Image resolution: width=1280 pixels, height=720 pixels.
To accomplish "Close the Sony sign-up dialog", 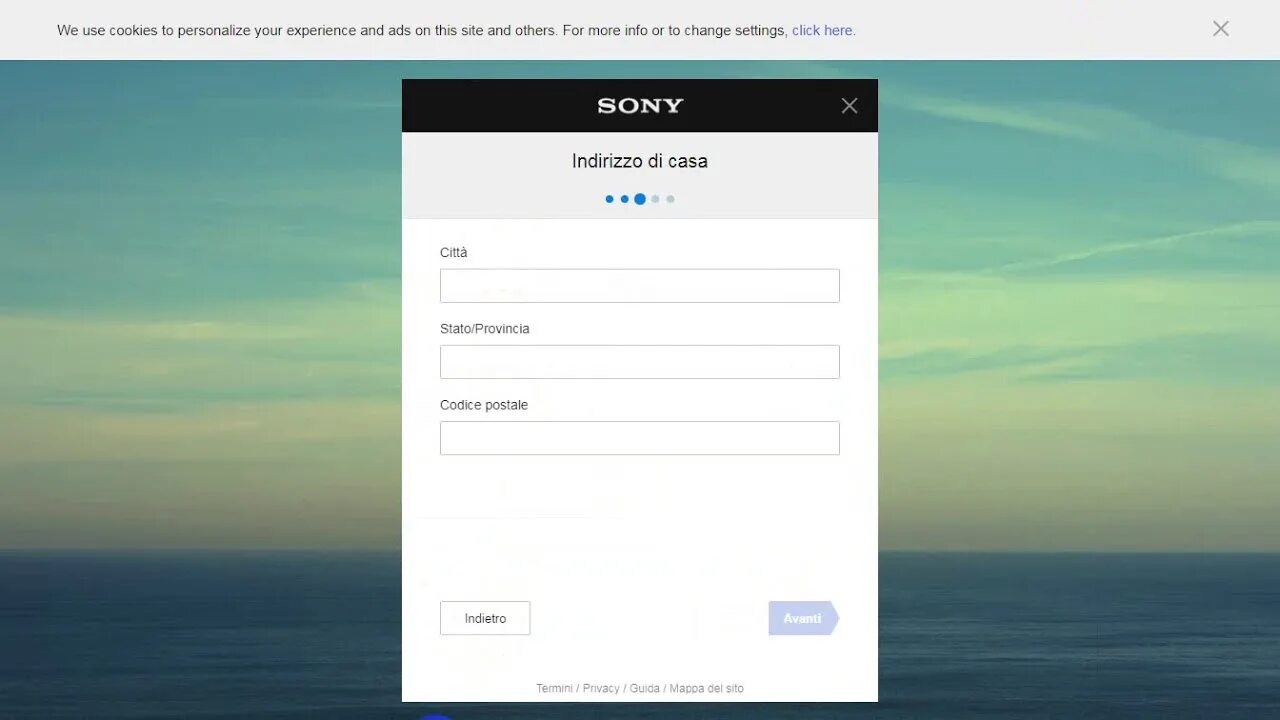I will coord(849,106).
